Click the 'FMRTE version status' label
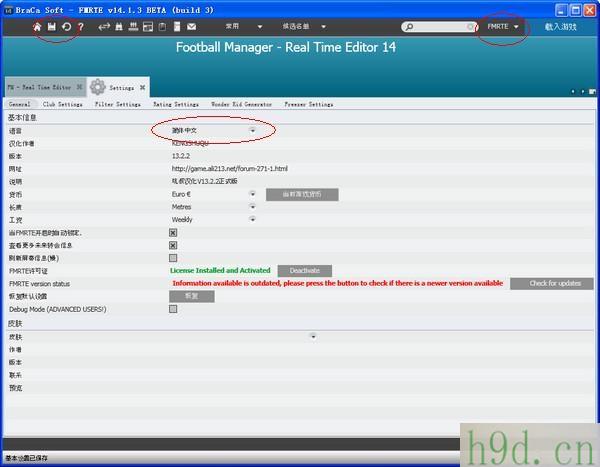600x467 pixels. point(39,284)
